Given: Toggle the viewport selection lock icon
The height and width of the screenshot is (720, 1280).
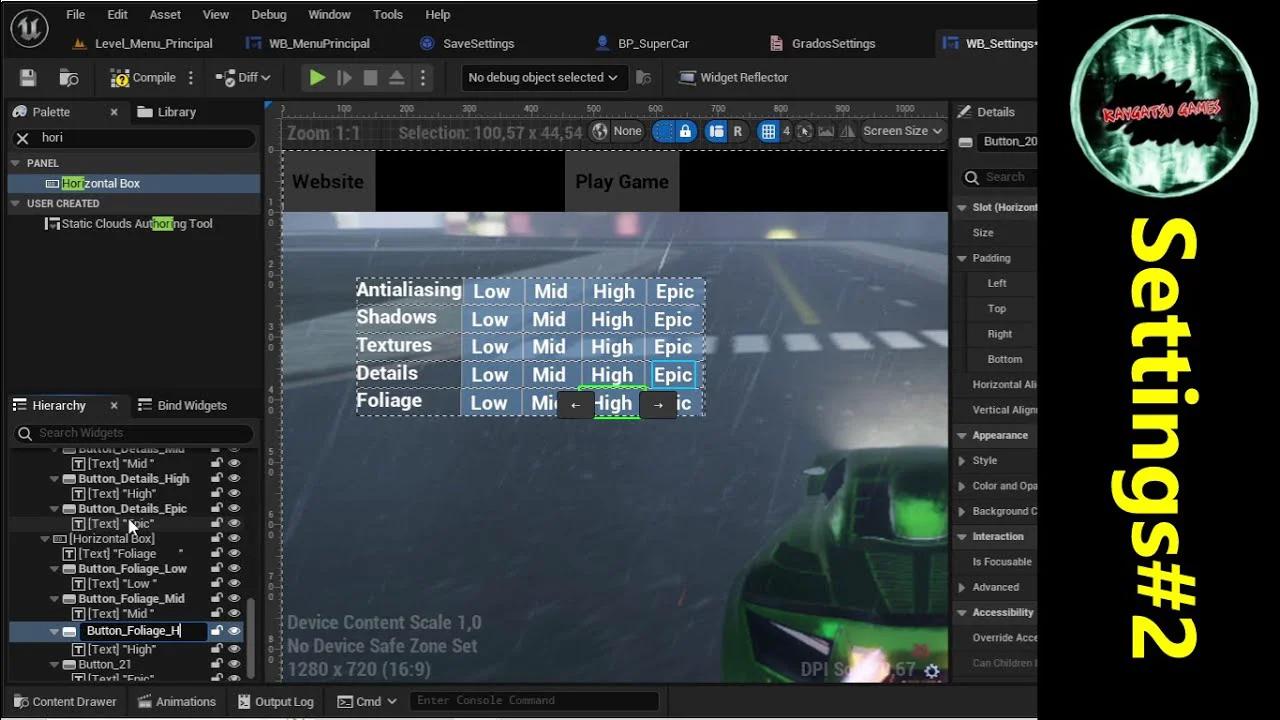Looking at the screenshot, I should point(684,131).
